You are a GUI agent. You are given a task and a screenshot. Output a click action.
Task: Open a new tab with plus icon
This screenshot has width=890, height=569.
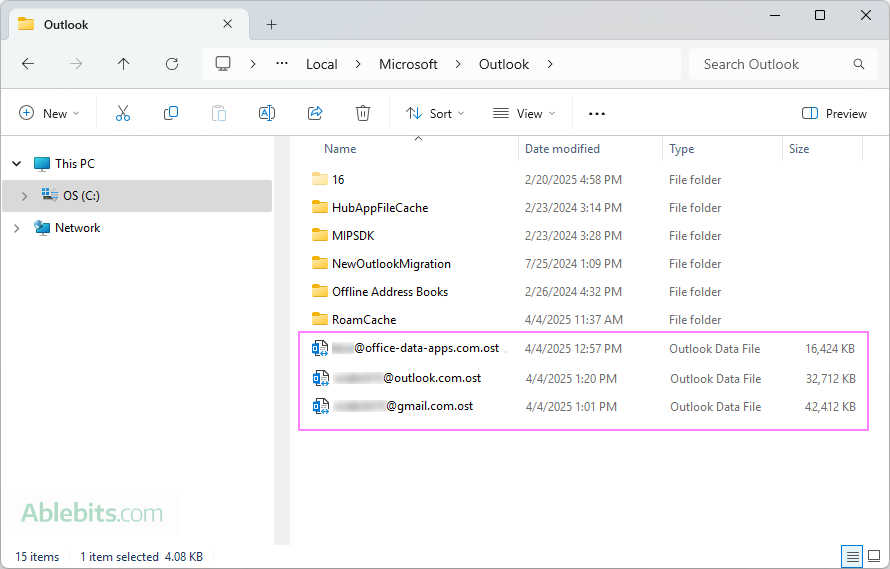[271, 24]
